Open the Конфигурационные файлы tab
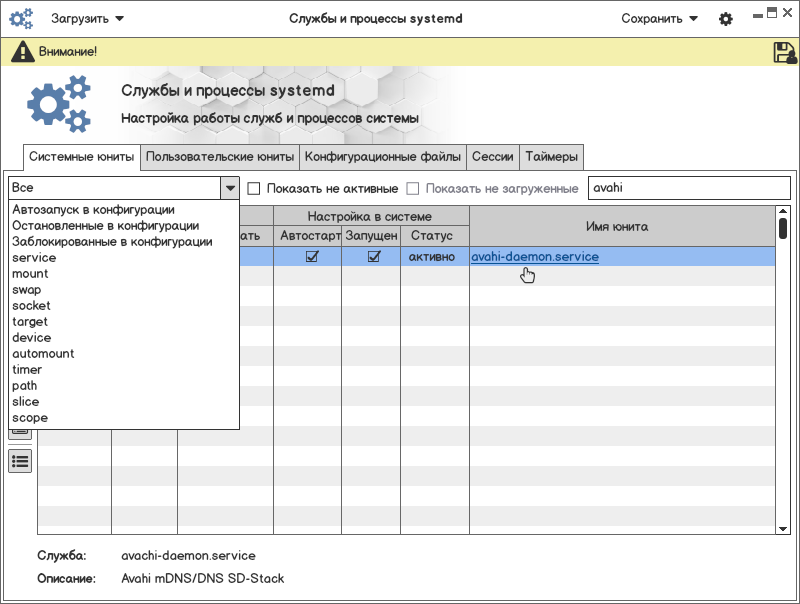This screenshot has height=604, width=800. click(383, 157)
